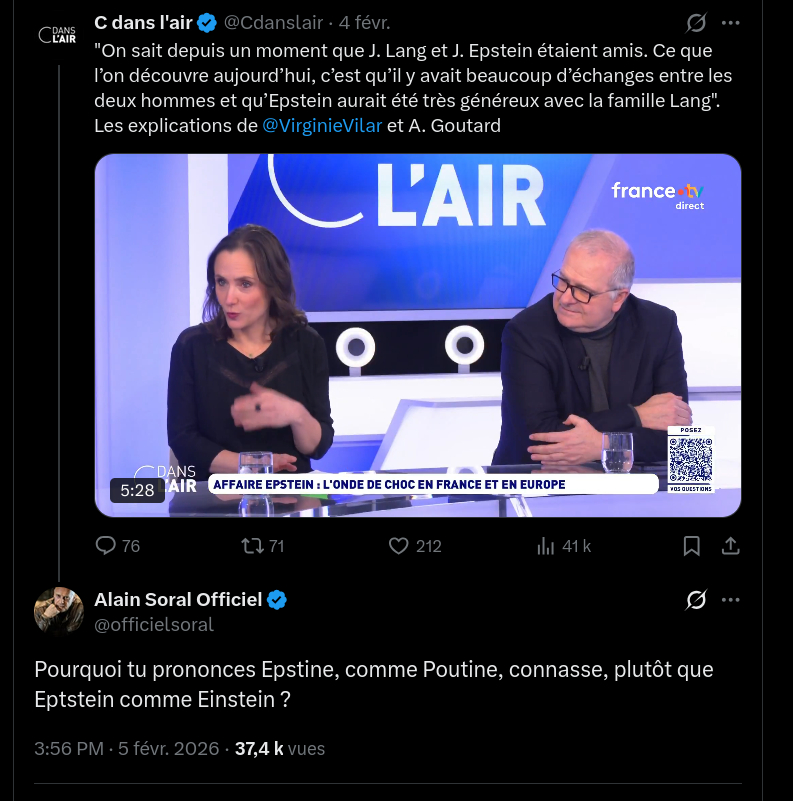
Task: Repost the C dans l'air tweet
Action: (252, 546)
